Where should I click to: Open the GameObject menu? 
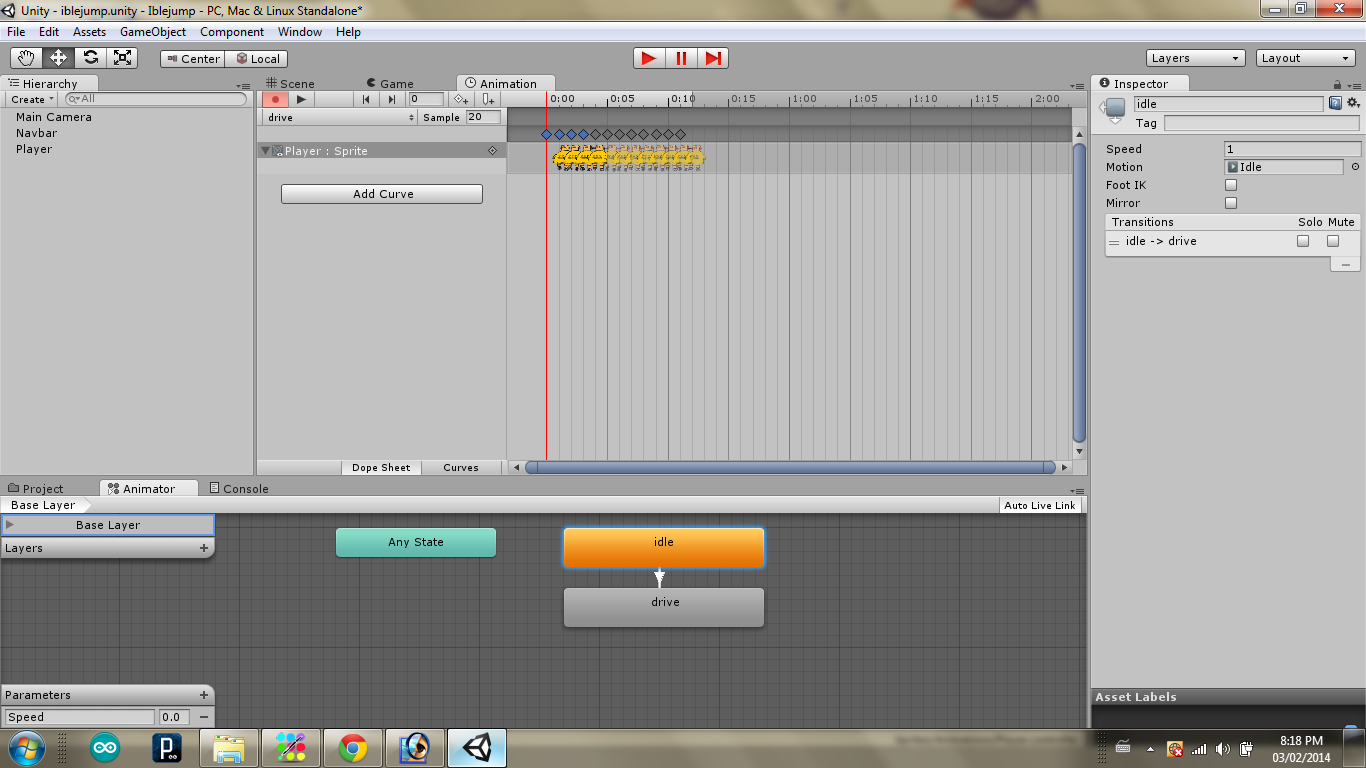[x=153, y=32]
